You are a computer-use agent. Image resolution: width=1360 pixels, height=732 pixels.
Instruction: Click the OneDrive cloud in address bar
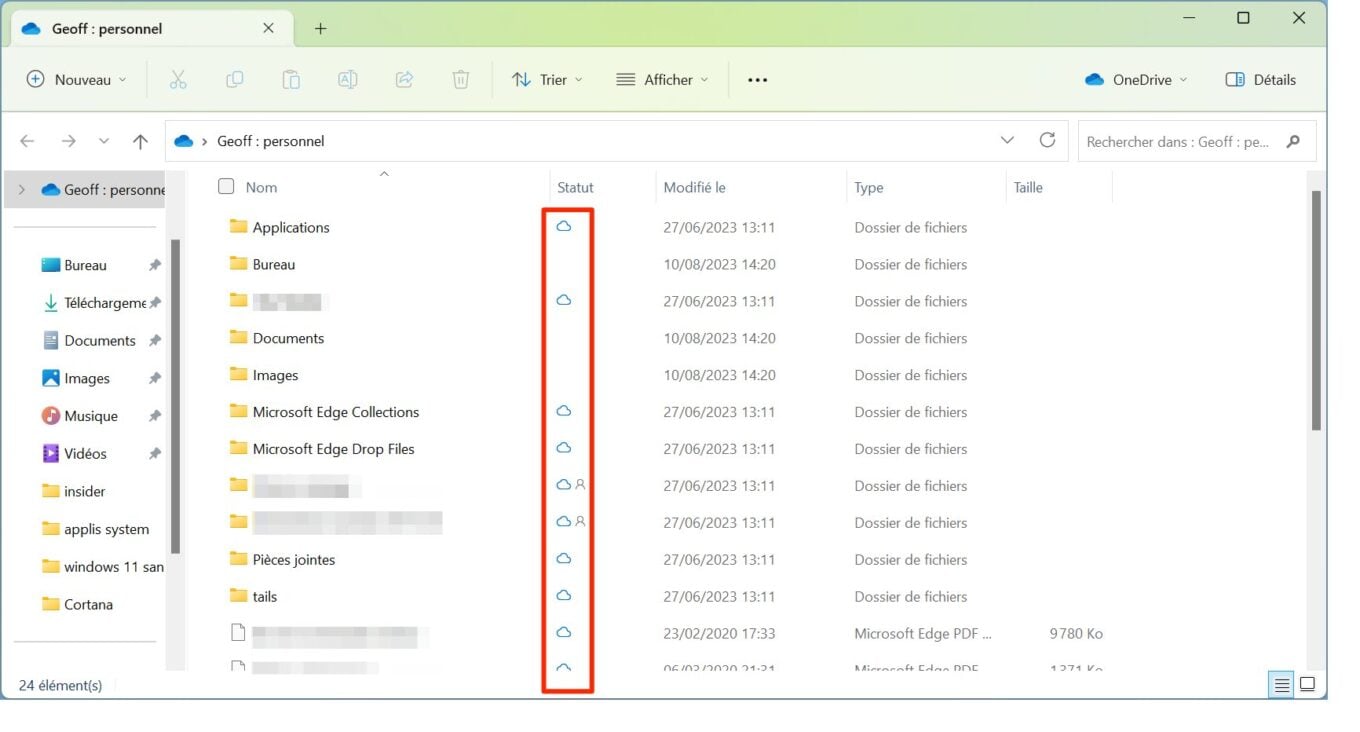[183, 141]
